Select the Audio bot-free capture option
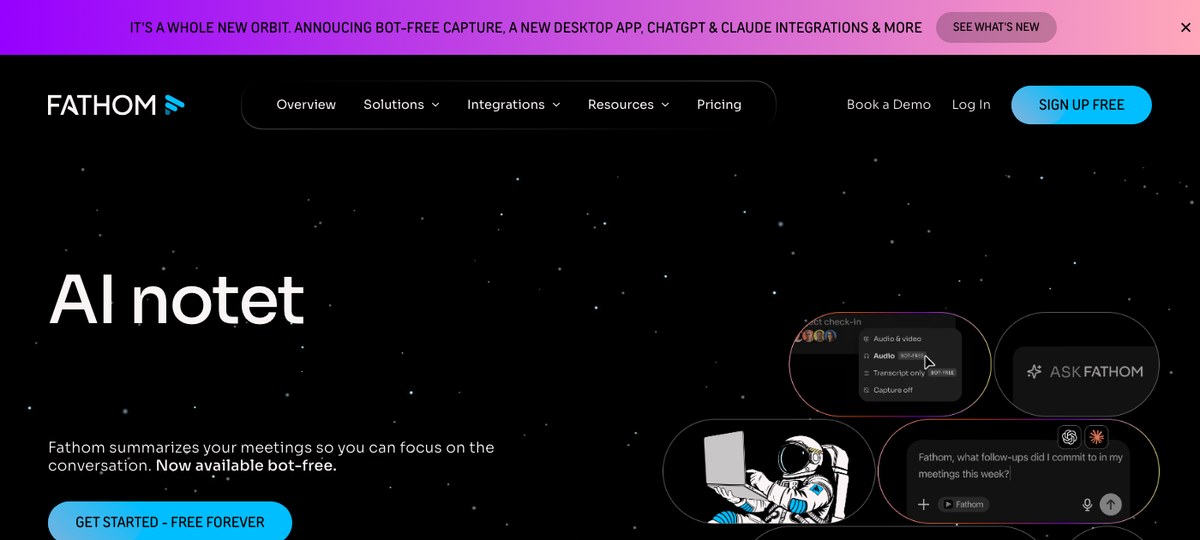 [896, 356]
